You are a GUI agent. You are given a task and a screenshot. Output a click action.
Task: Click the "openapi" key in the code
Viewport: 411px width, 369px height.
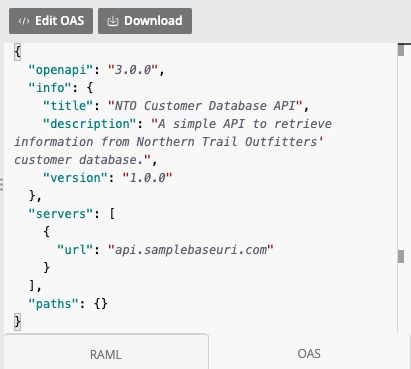(61, 70)
